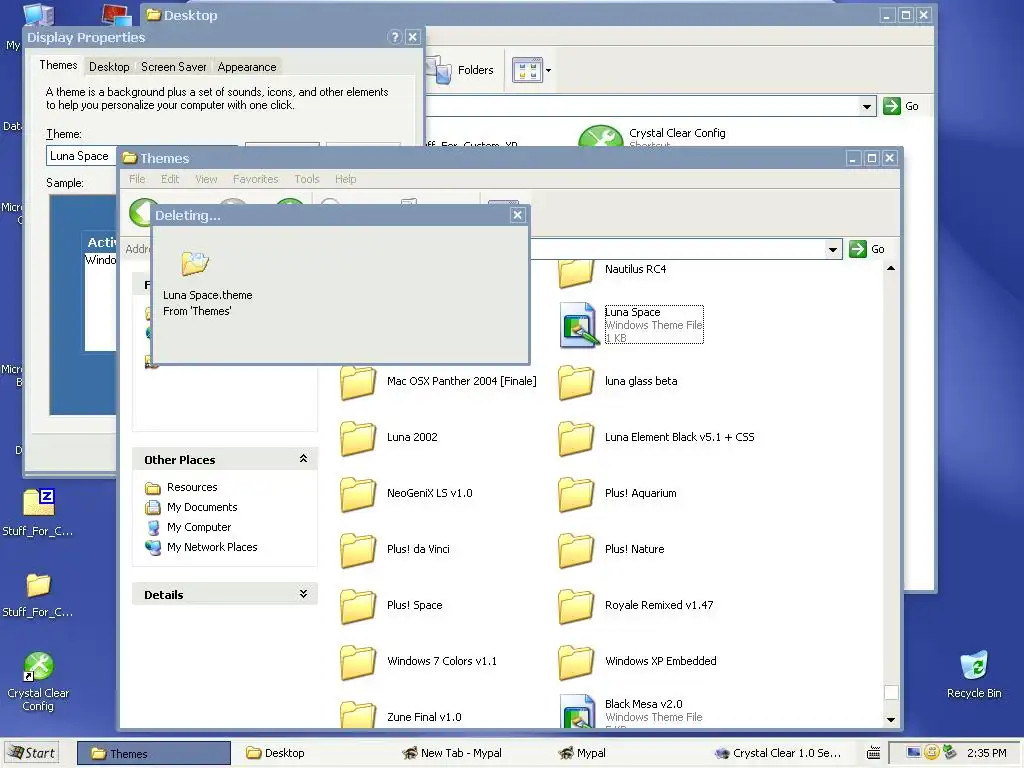Click the clock showing 2:35 PM
This screenshot has width=1024, height=768.
[x=986, y=753]
